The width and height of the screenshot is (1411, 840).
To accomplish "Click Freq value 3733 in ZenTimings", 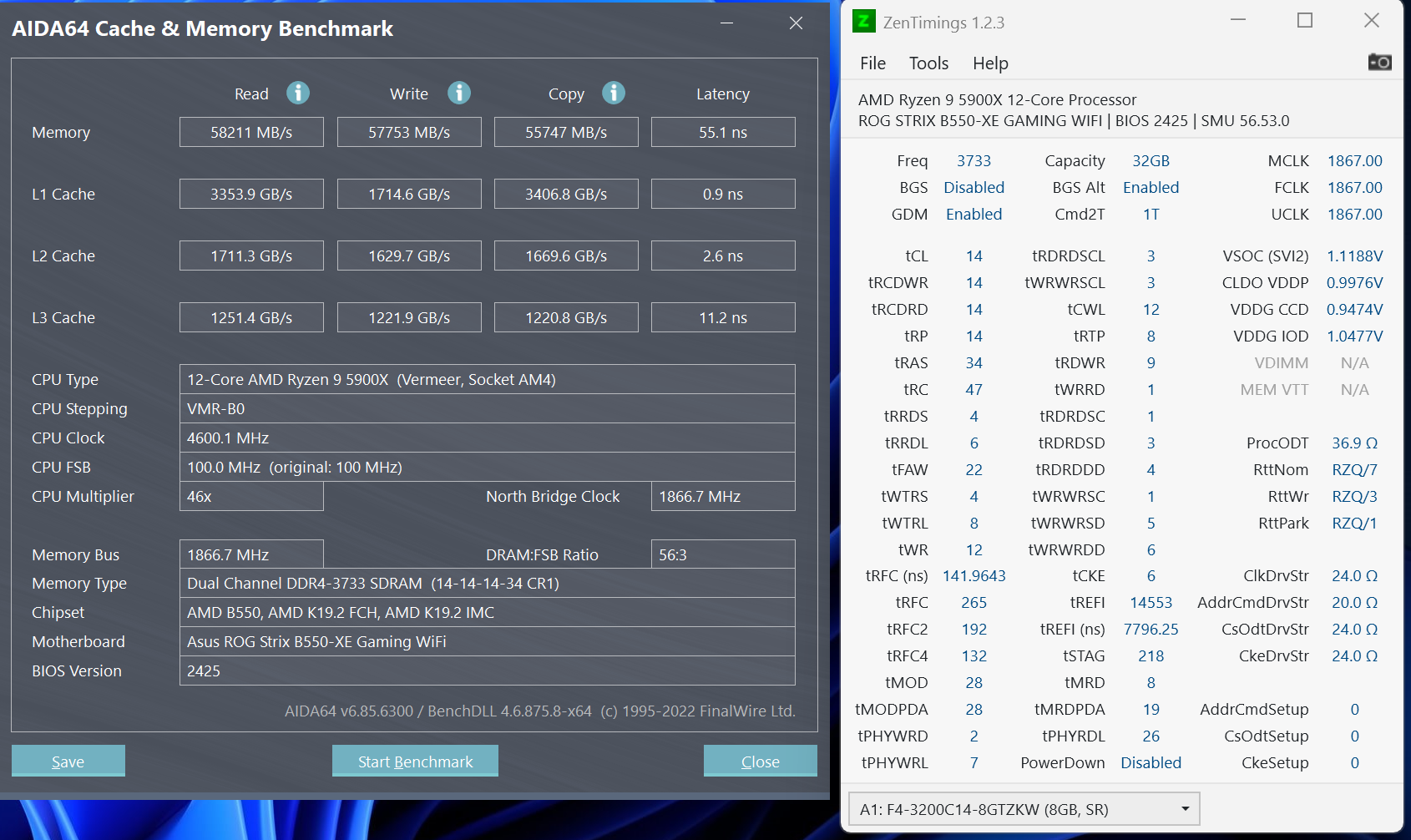I will (x=974, y=160).
